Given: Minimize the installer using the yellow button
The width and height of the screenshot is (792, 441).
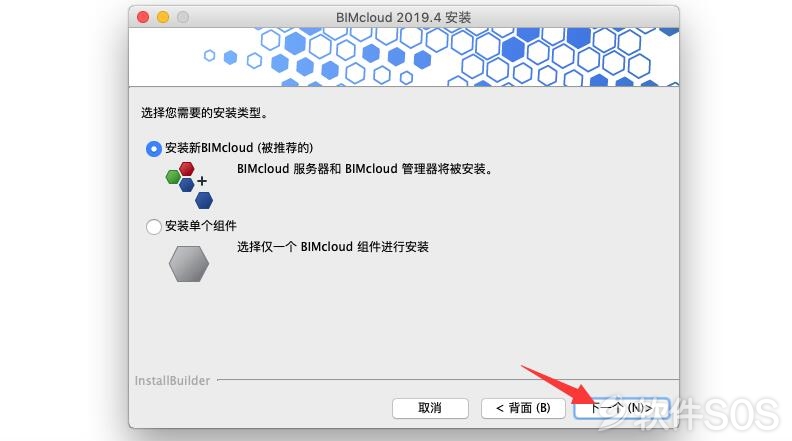Looking at the screenshot, I should coord(163,17).
